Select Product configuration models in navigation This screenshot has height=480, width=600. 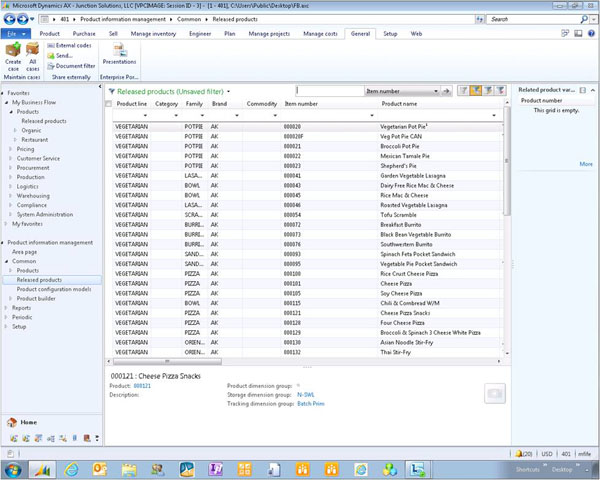(x=53, y=289)
